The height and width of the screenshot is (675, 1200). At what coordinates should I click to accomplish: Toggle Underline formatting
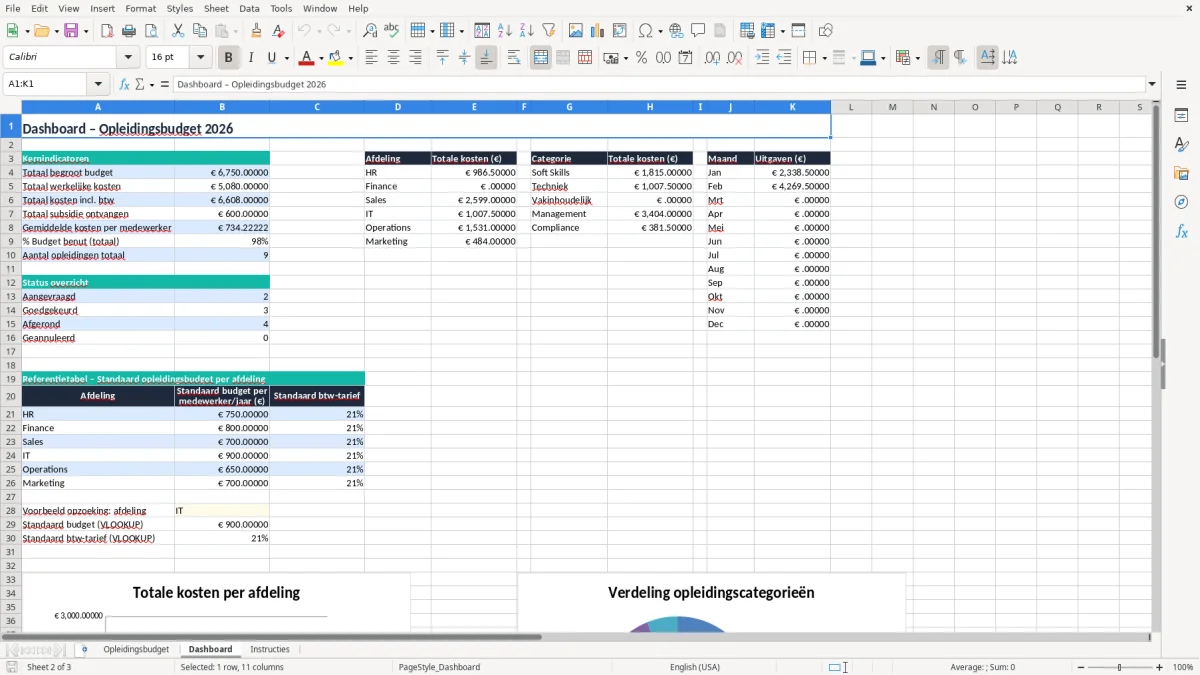click(x=272, y=58)
